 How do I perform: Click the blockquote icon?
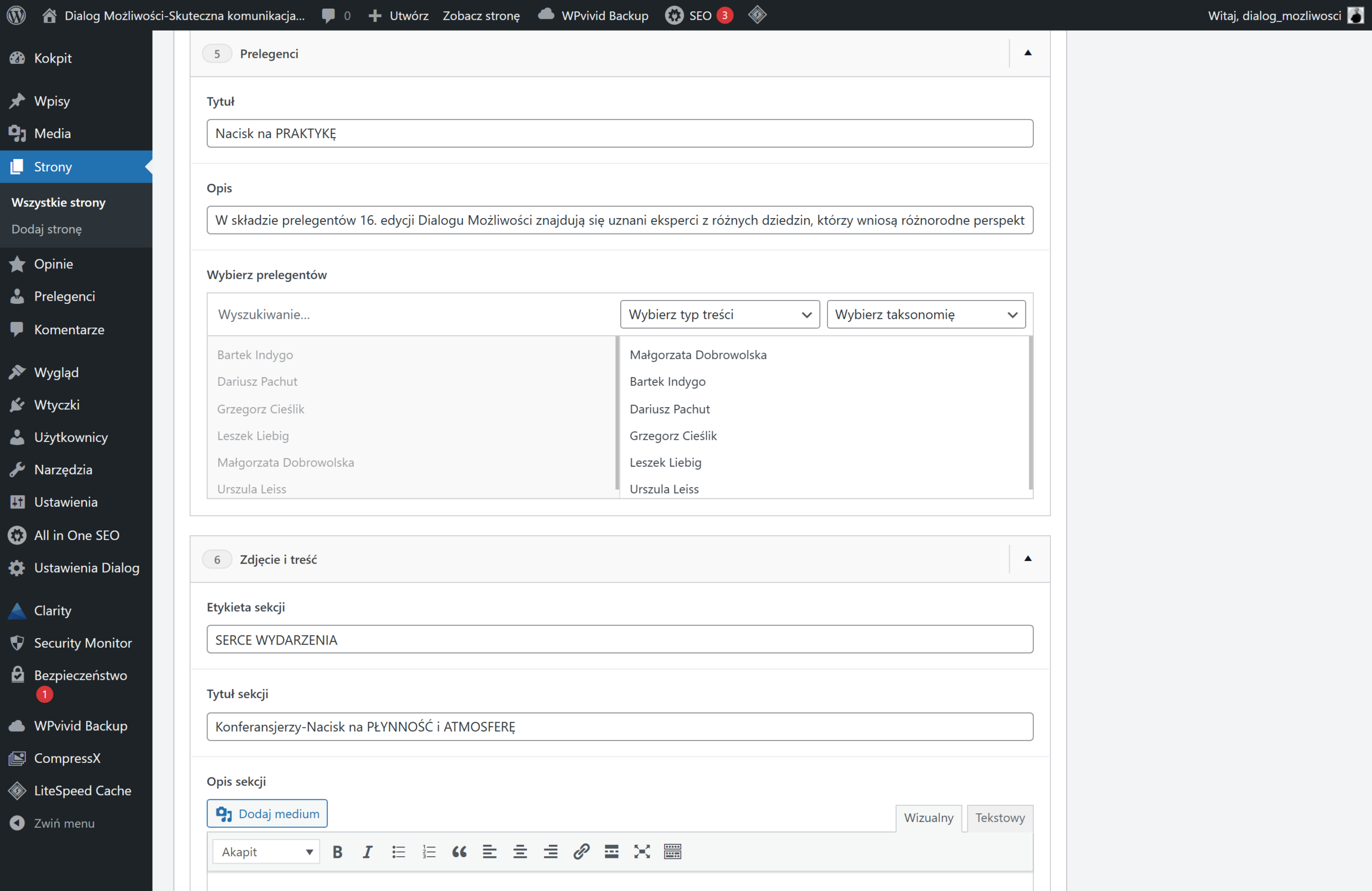point(459,852)
